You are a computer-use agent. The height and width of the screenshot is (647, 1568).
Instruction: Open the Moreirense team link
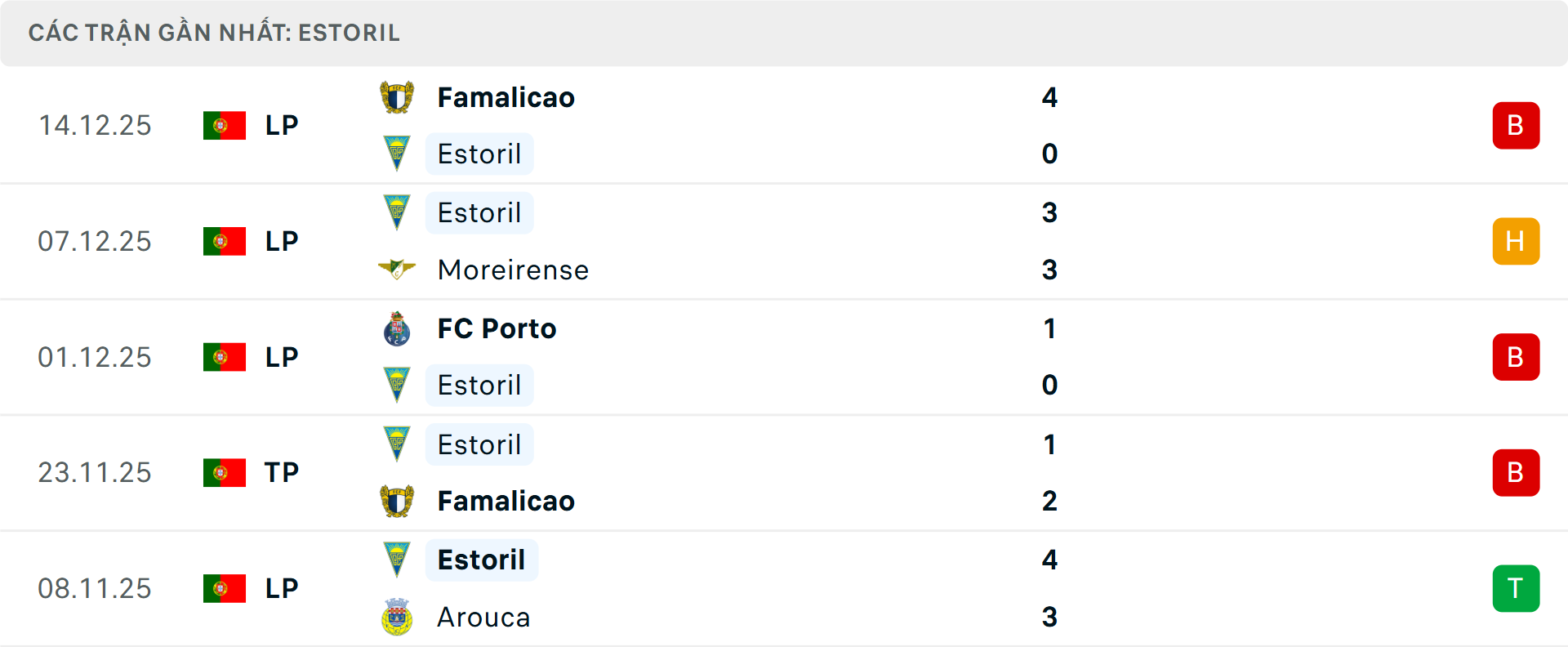[513, 270]
